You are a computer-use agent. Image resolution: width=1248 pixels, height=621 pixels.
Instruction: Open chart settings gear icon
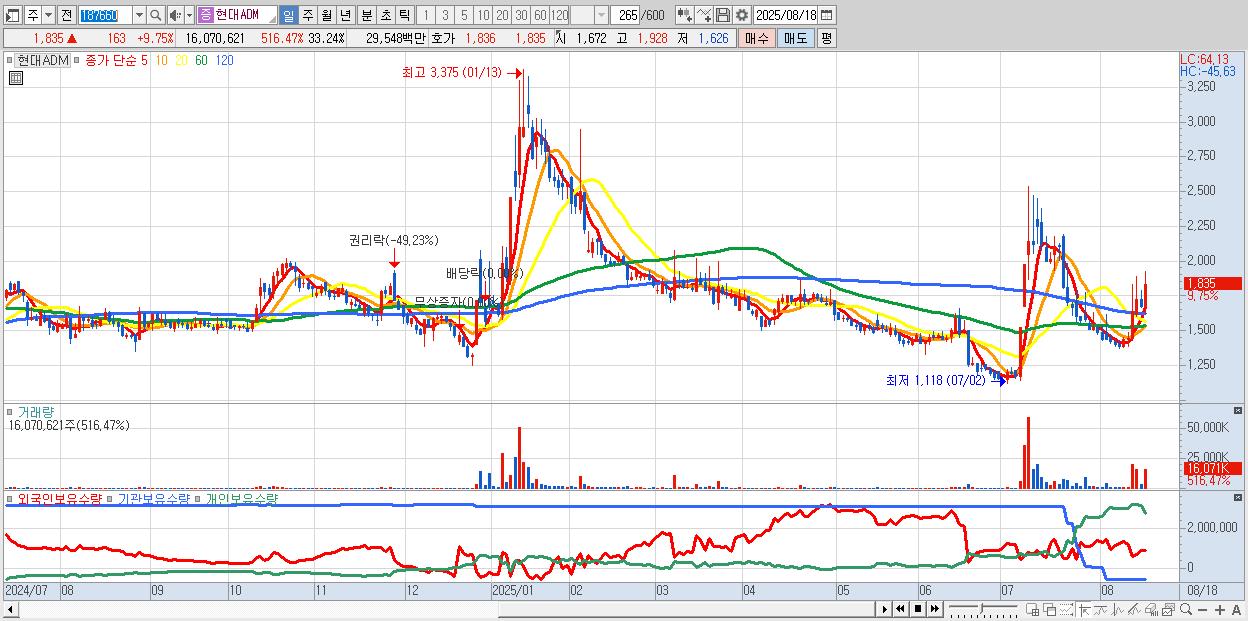[x=741, y=15]
